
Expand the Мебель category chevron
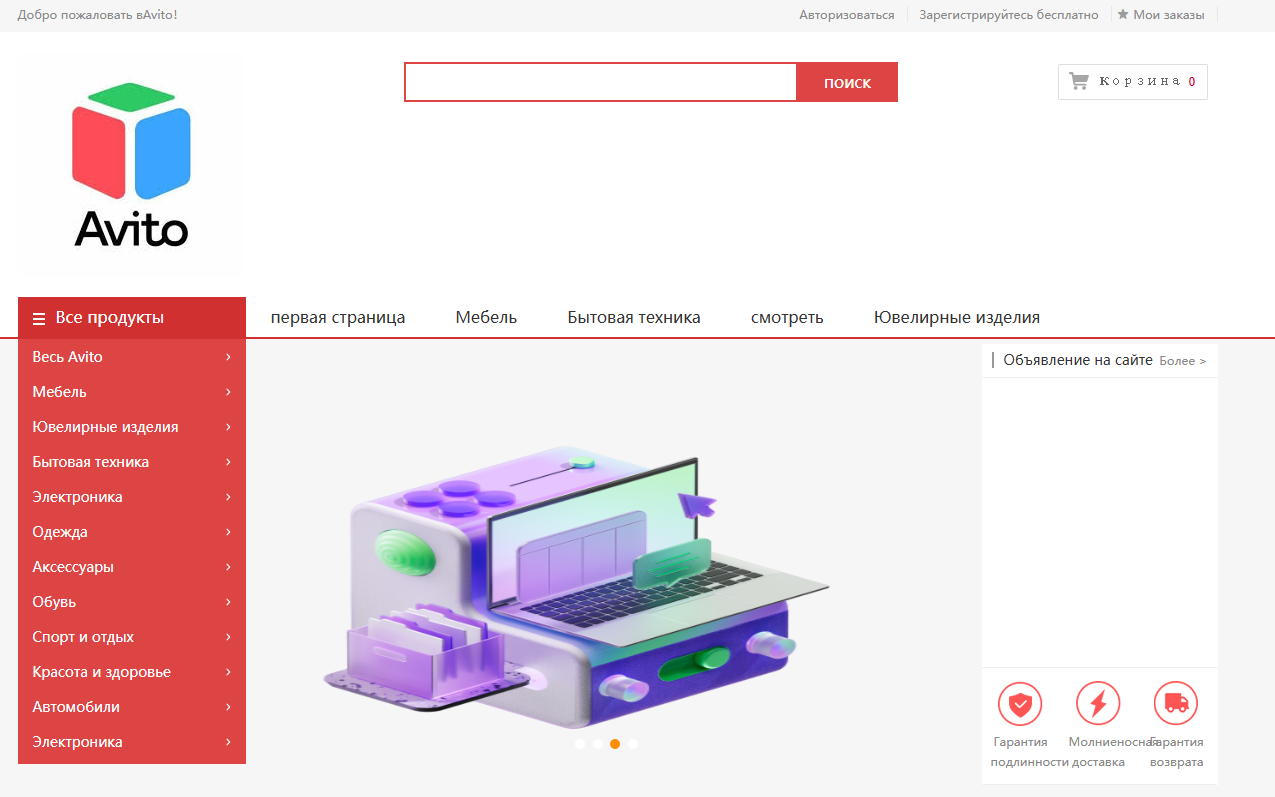[x=229, y=391]
